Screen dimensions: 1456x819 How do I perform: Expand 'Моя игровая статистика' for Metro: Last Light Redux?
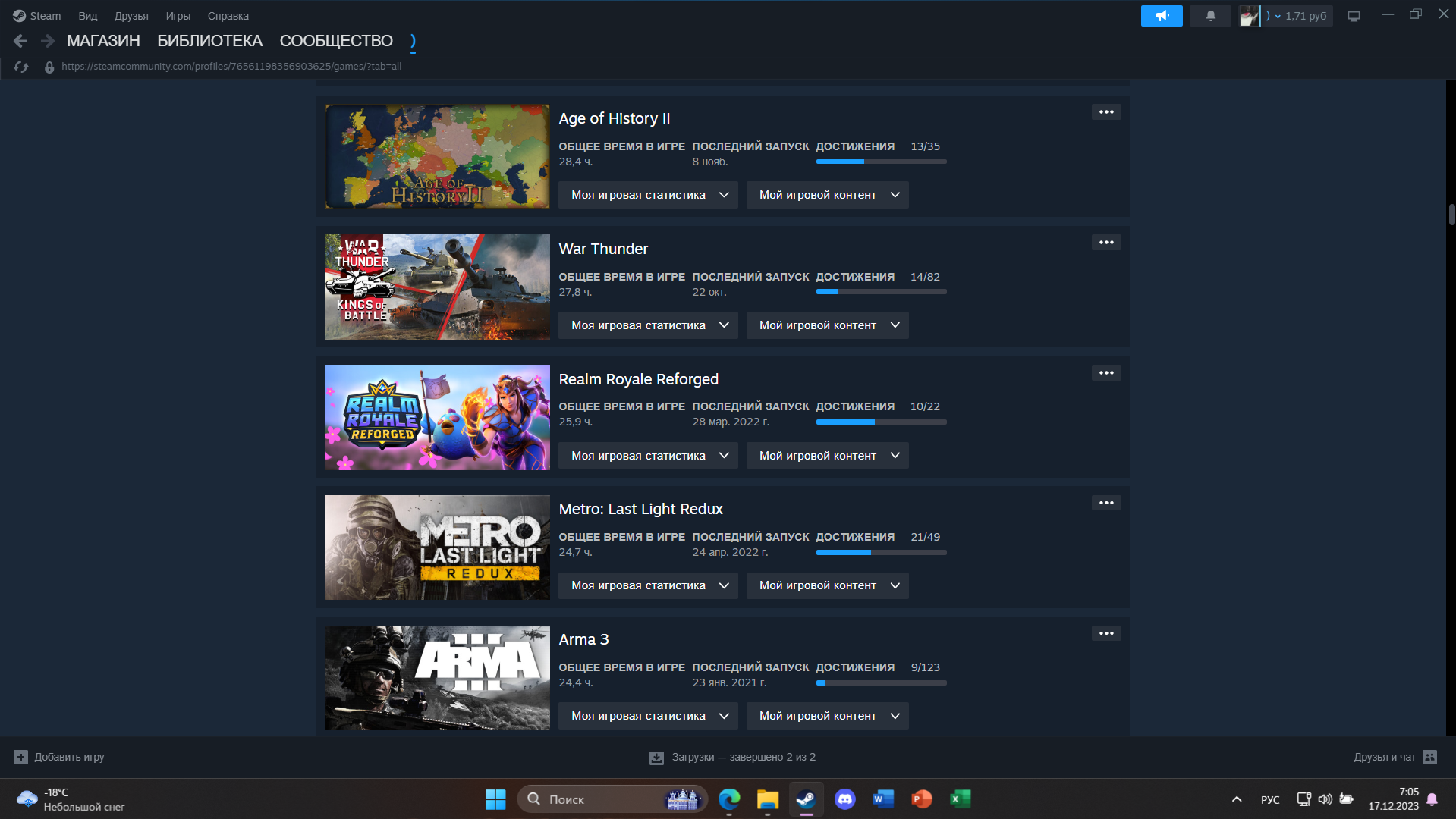tap(649, 585)
